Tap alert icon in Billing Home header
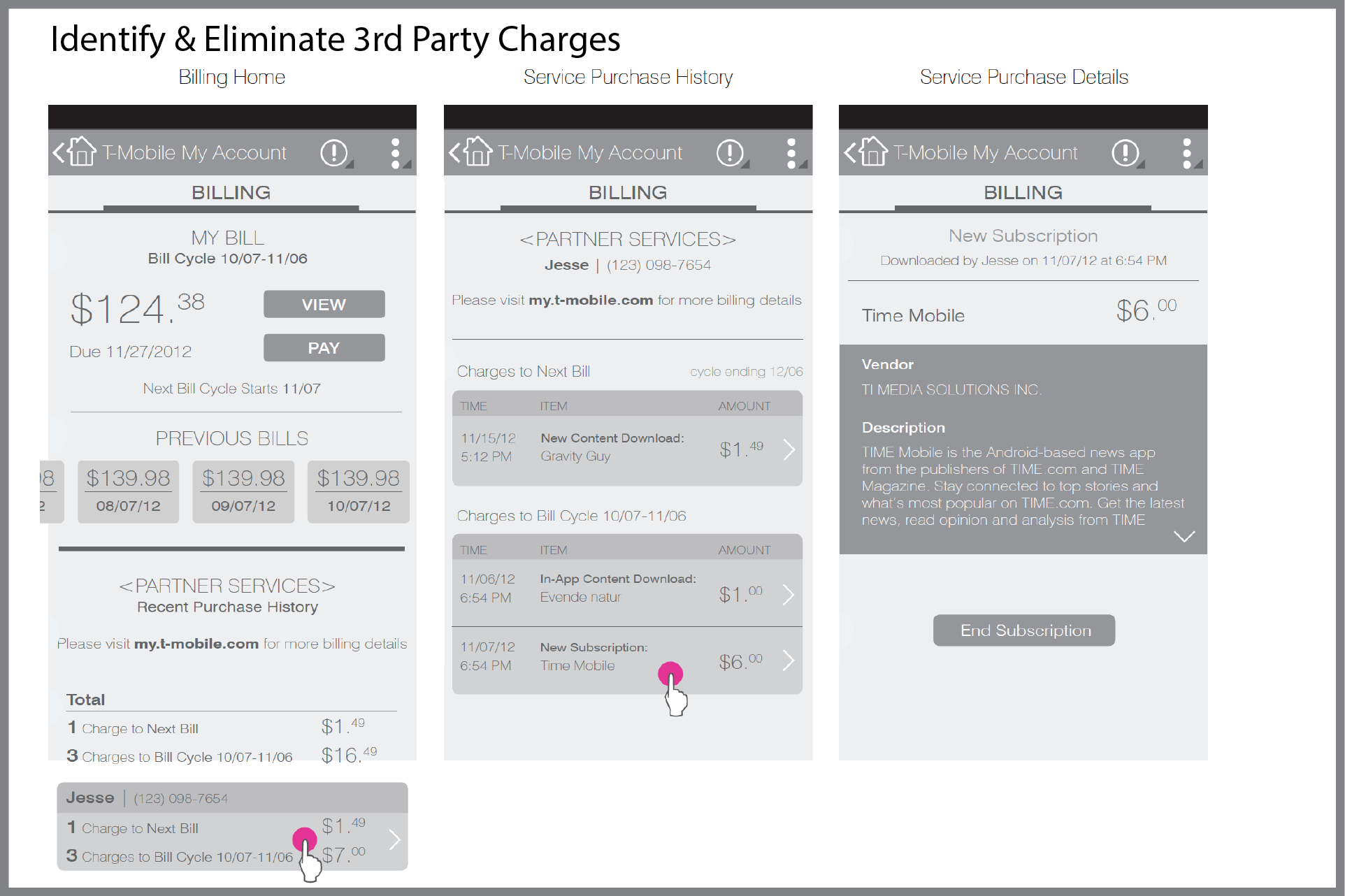Viewport: 1345px width, 896px height. pyautogui.click(x=333, y=152)
